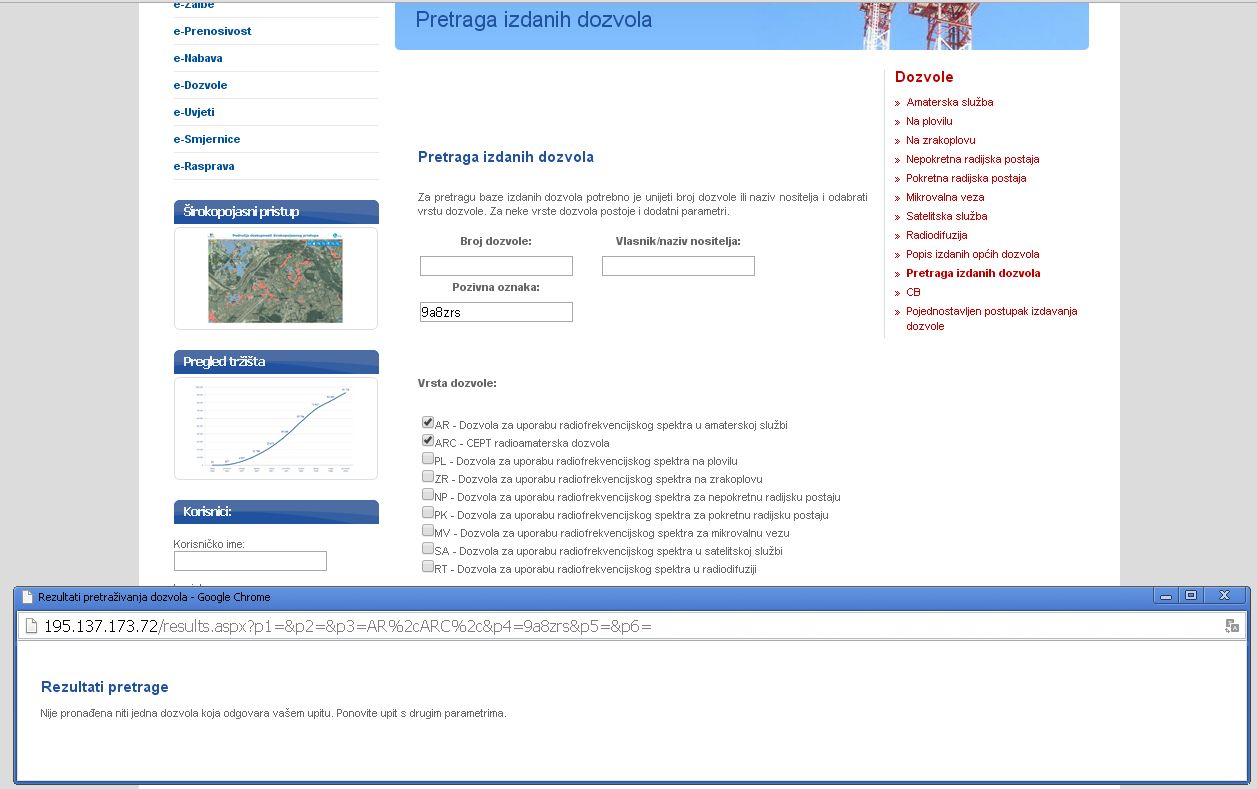Focus the Vlasnik/naziv nositelja text field
Image resolution: width=1257 pixels, height=789 pixels.
click(678, 266)
